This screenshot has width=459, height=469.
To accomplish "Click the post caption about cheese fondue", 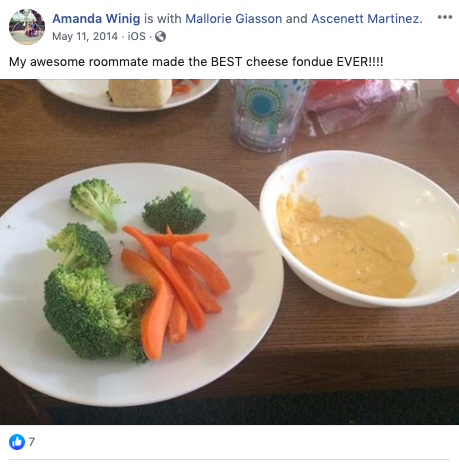I will pyautogui.click(x=196, y=62).
